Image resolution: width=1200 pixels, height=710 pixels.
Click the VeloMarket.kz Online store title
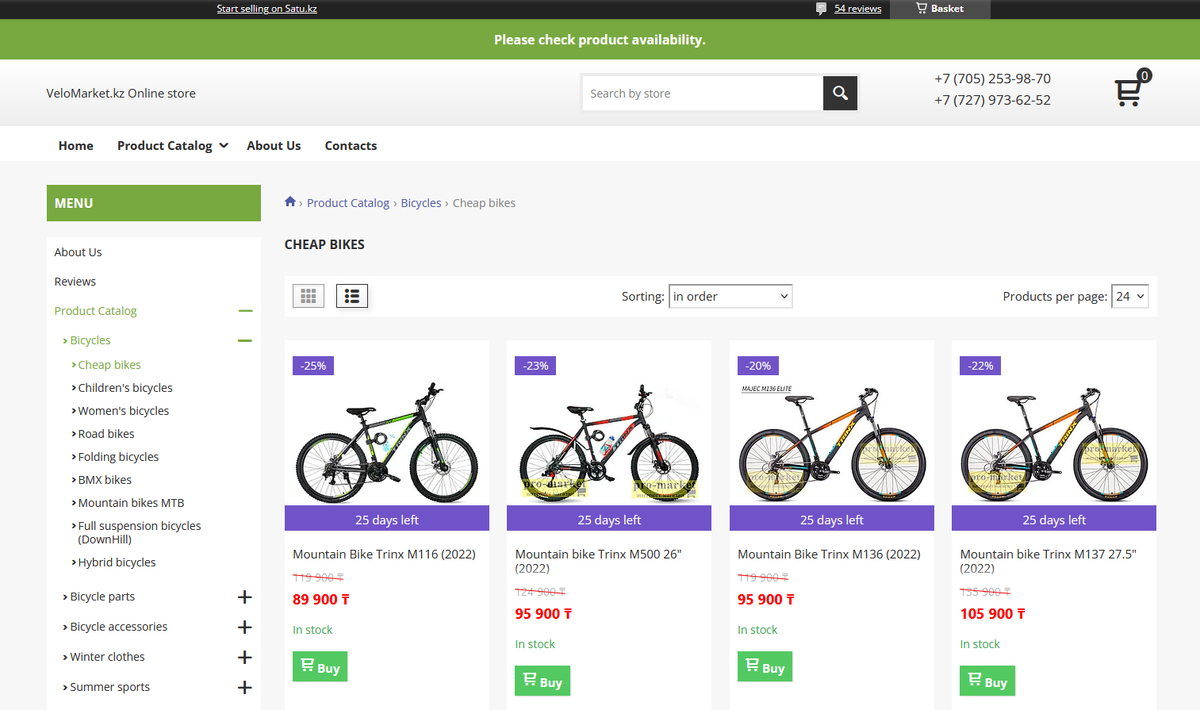pos(121,93)
